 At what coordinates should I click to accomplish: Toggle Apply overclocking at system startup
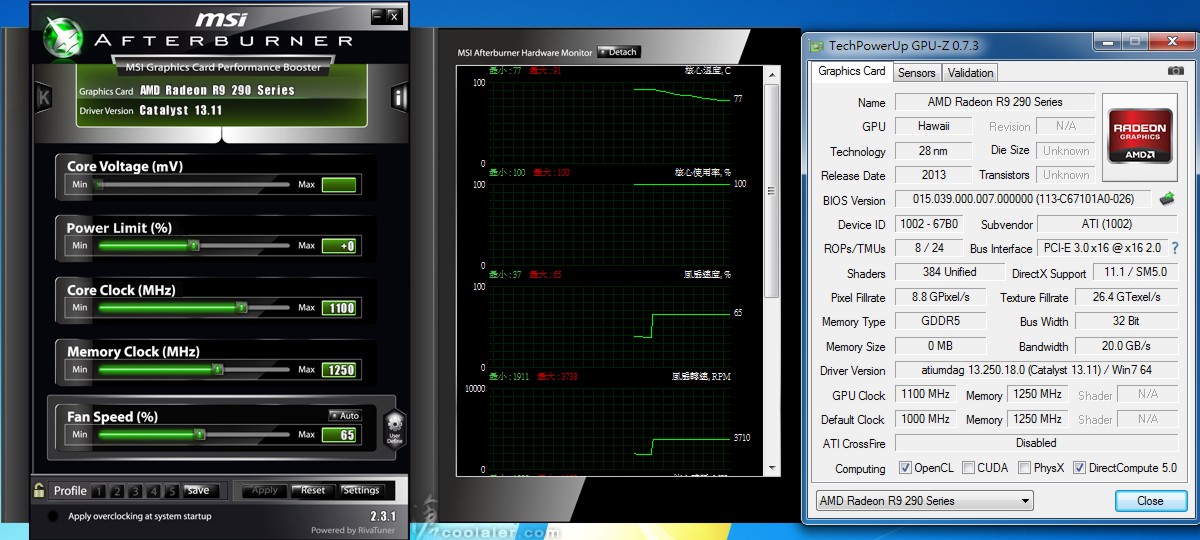52,517
